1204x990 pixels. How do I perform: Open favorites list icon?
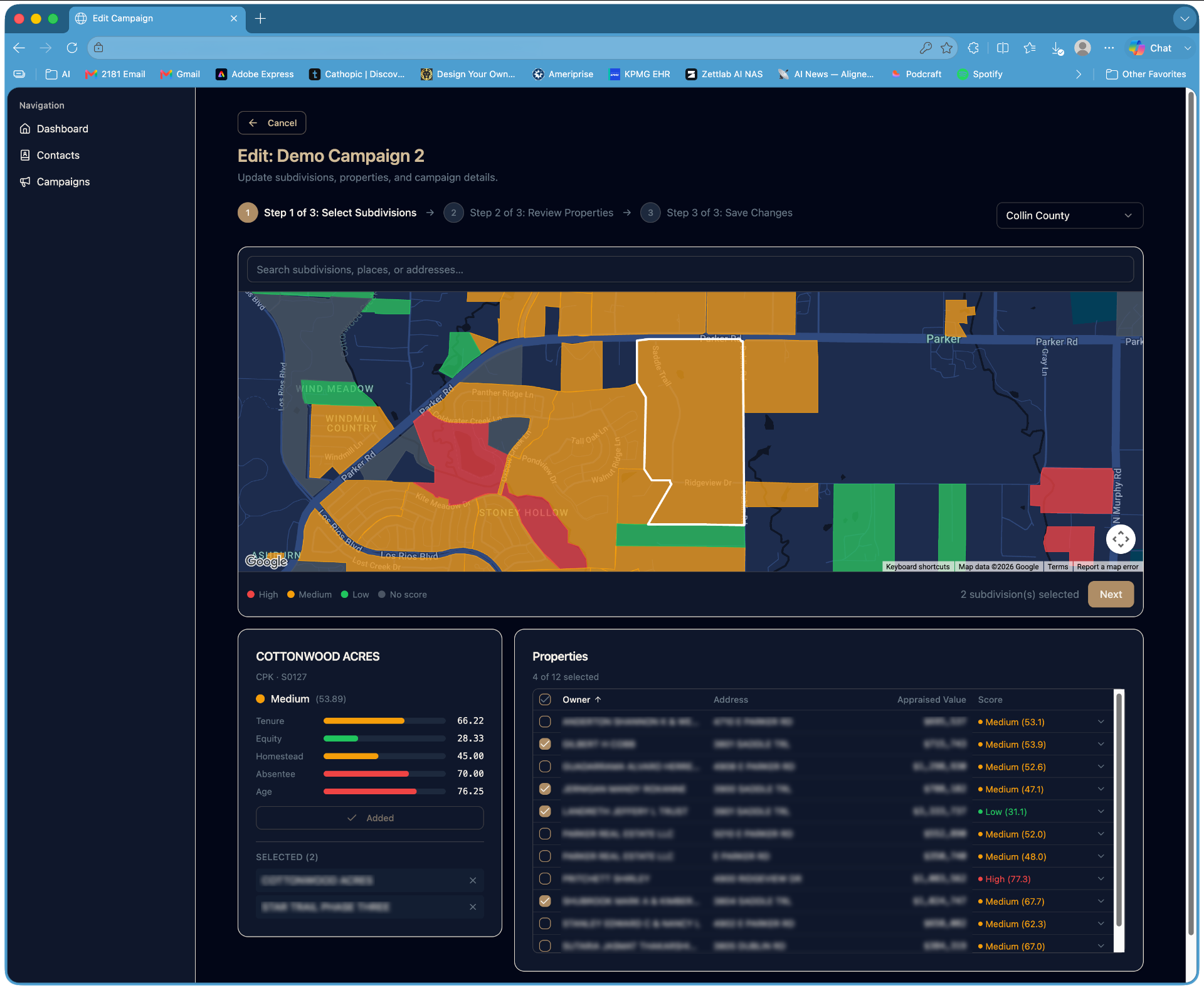coord(1030,48)
